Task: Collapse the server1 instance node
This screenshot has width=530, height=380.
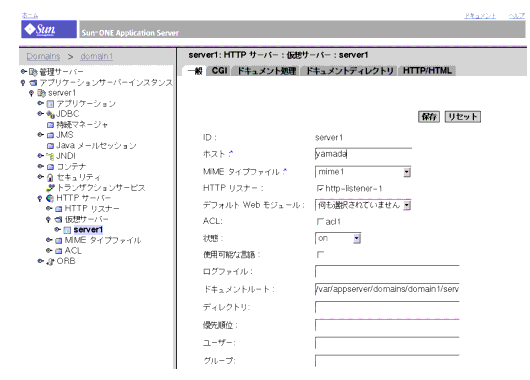Action: pos(31,93)
